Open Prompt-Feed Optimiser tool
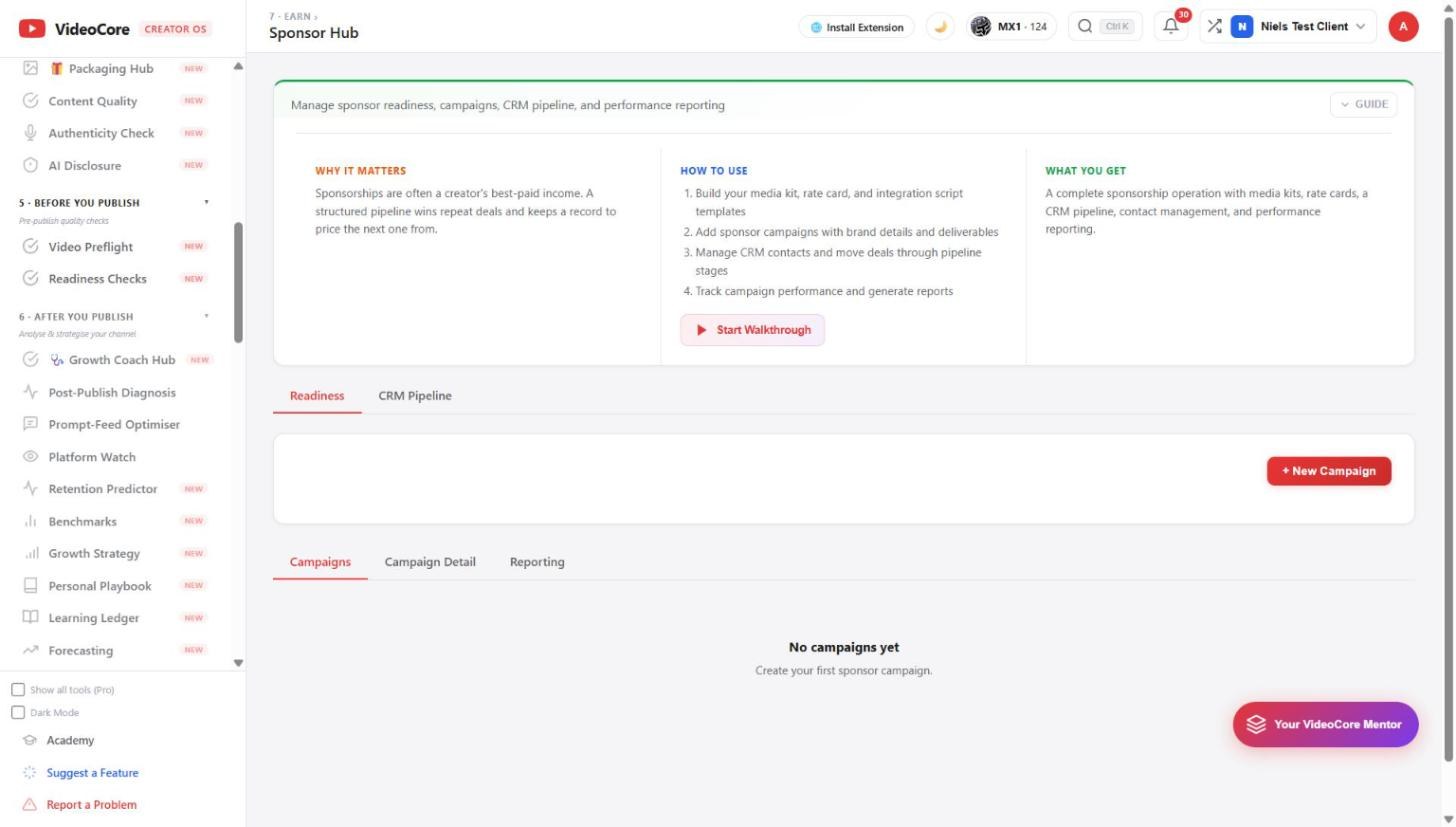The height and width of the screenshot is (827, 1456). [112, 425]
